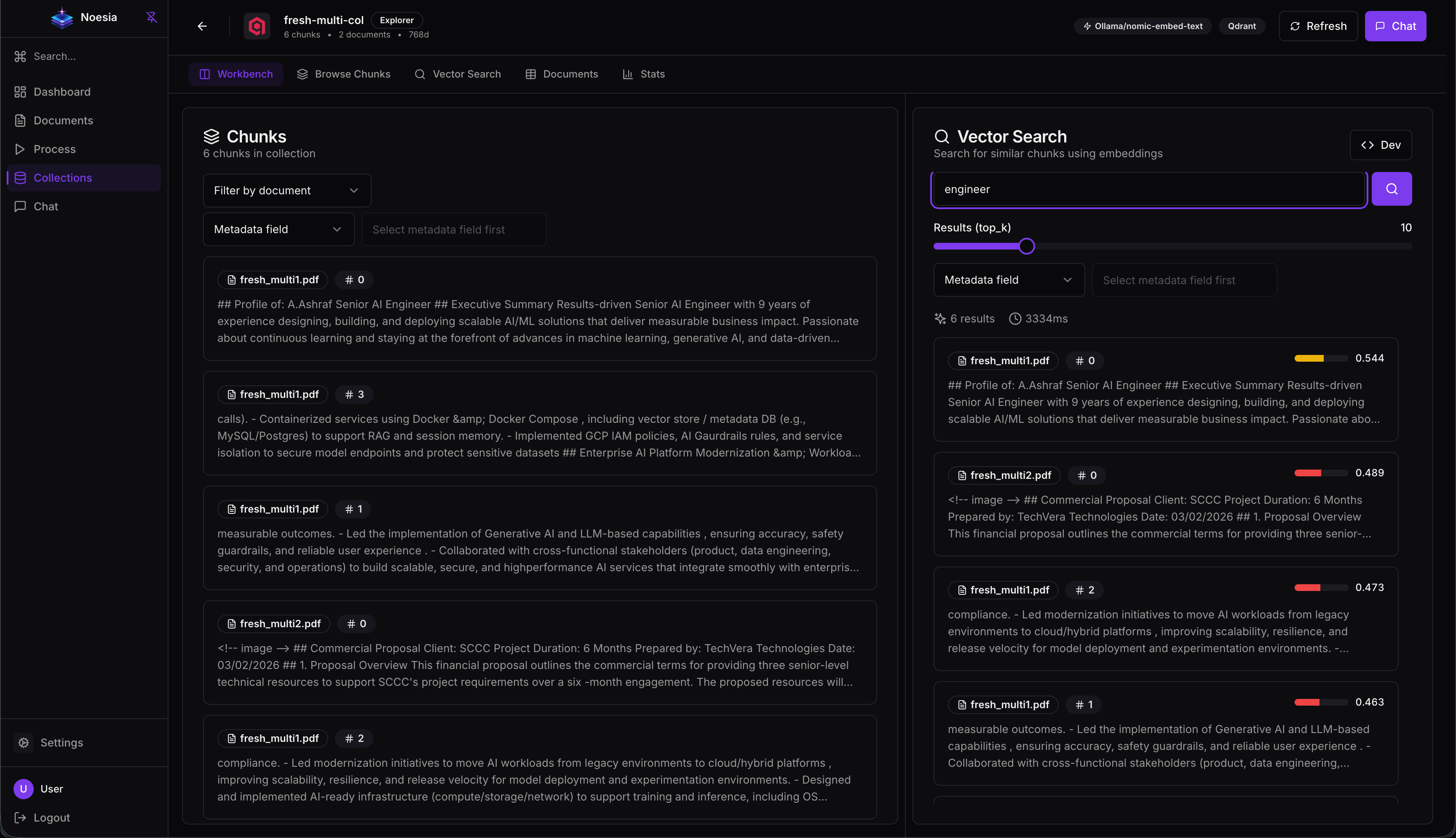This screenshot has width=1456, height=838.
Task: Click the engineer search input field
Action: click(1148, 189)
